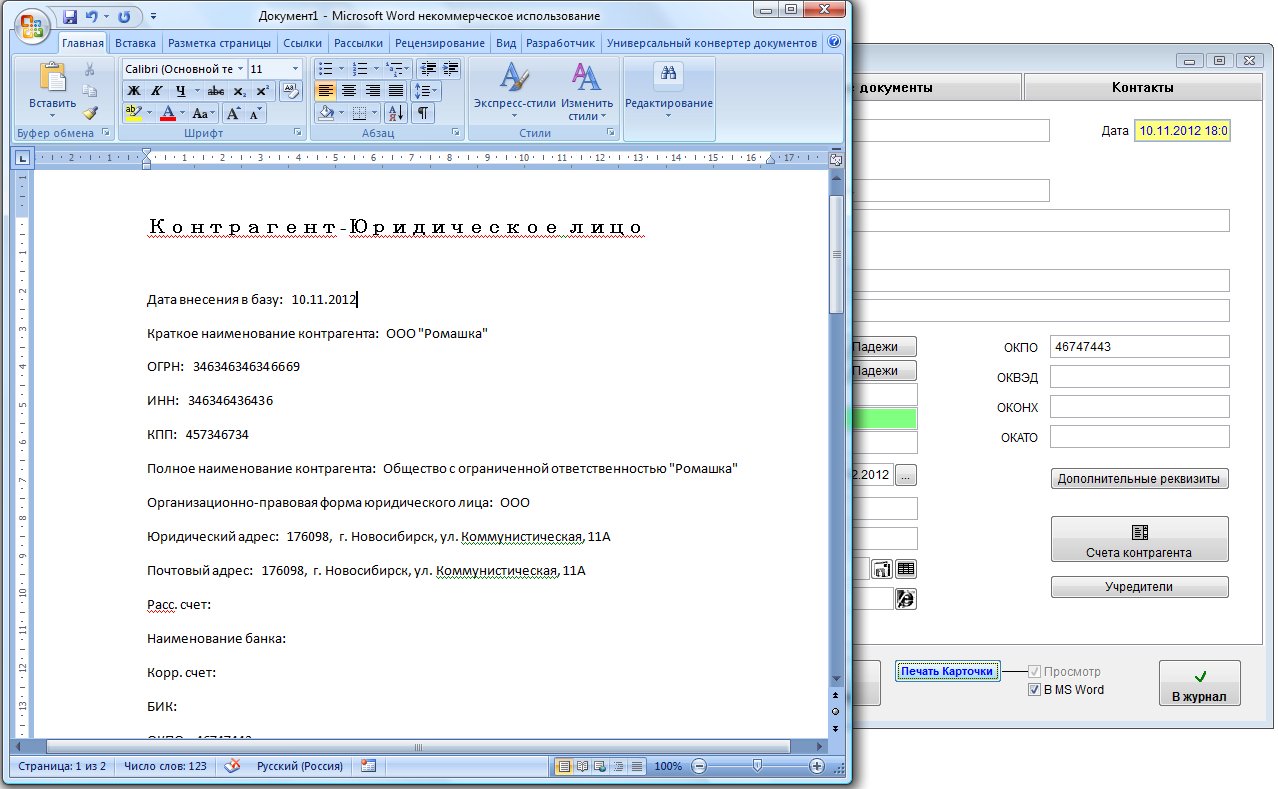Justify the paragraph text
Screen dimensions: 1278x789
pos(395,91)
